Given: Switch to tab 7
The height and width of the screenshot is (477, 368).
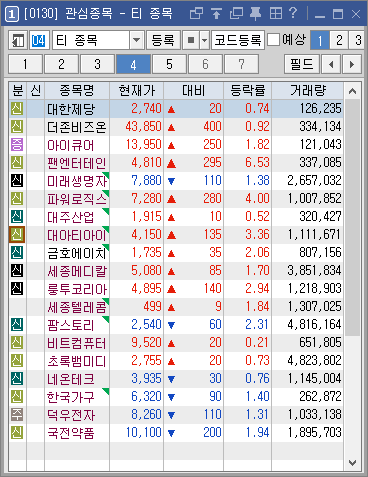Looking at the screenshot, I should pyautogui.click(x=241, y=64).
